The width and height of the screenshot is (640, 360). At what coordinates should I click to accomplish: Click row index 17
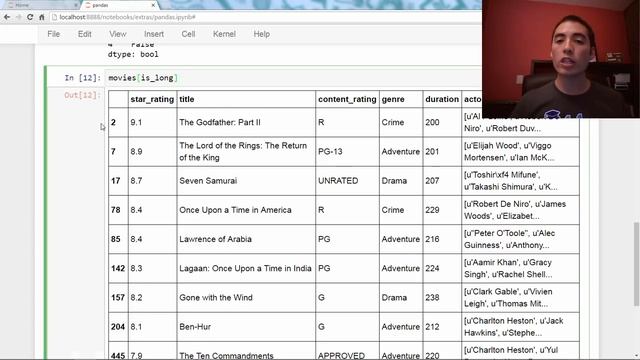click(x=118, y=181)
